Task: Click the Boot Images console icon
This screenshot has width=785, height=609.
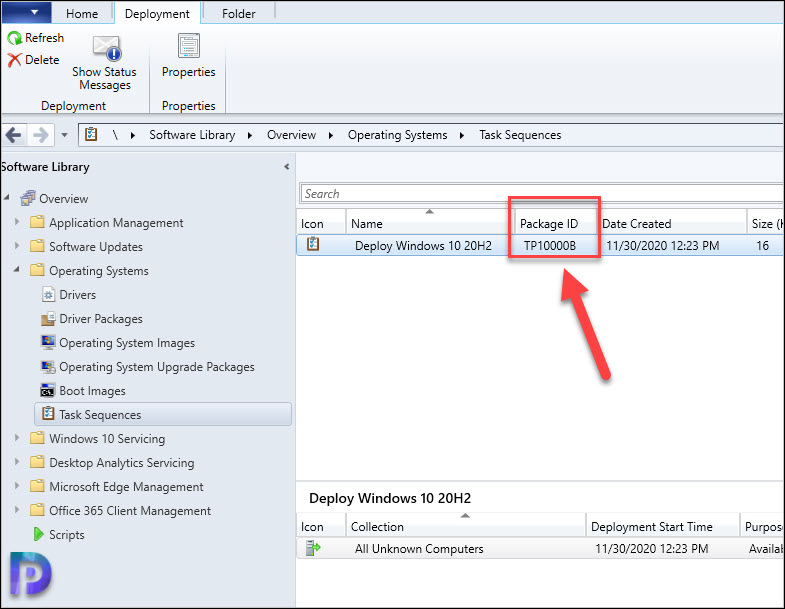Action: [48, 390]
